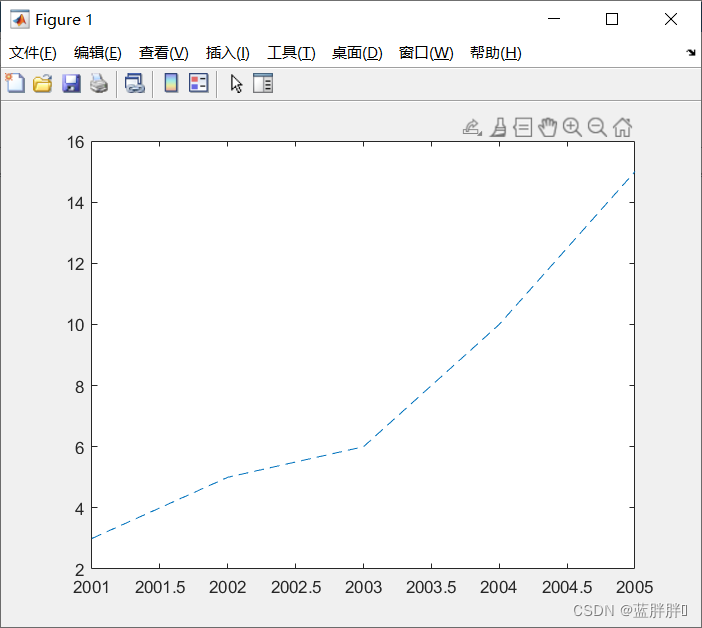This screenshot has height=628, width=702.
Task: Select the Pan hand tool
Action: (x=548, y=128)
